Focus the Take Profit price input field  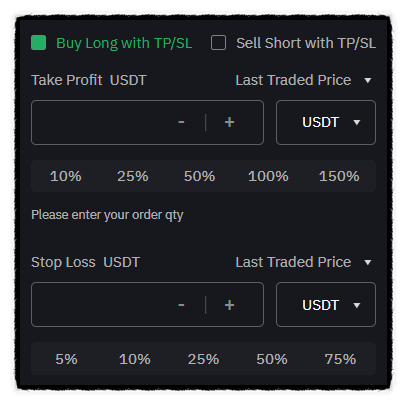coord(102,122)
